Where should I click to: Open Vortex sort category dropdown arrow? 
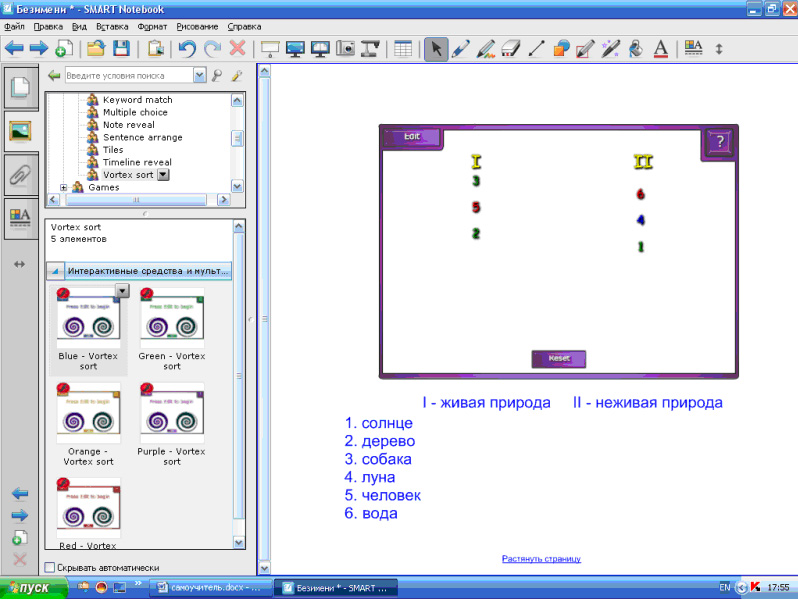163,175
